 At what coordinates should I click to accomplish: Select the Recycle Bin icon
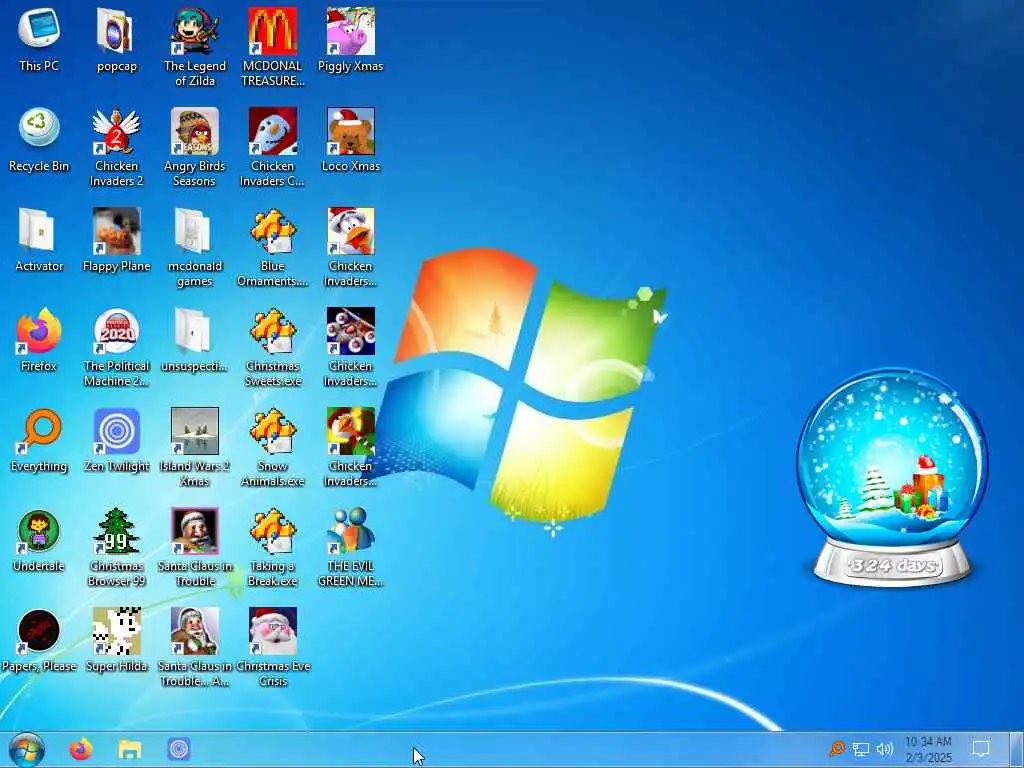(39, 140)
